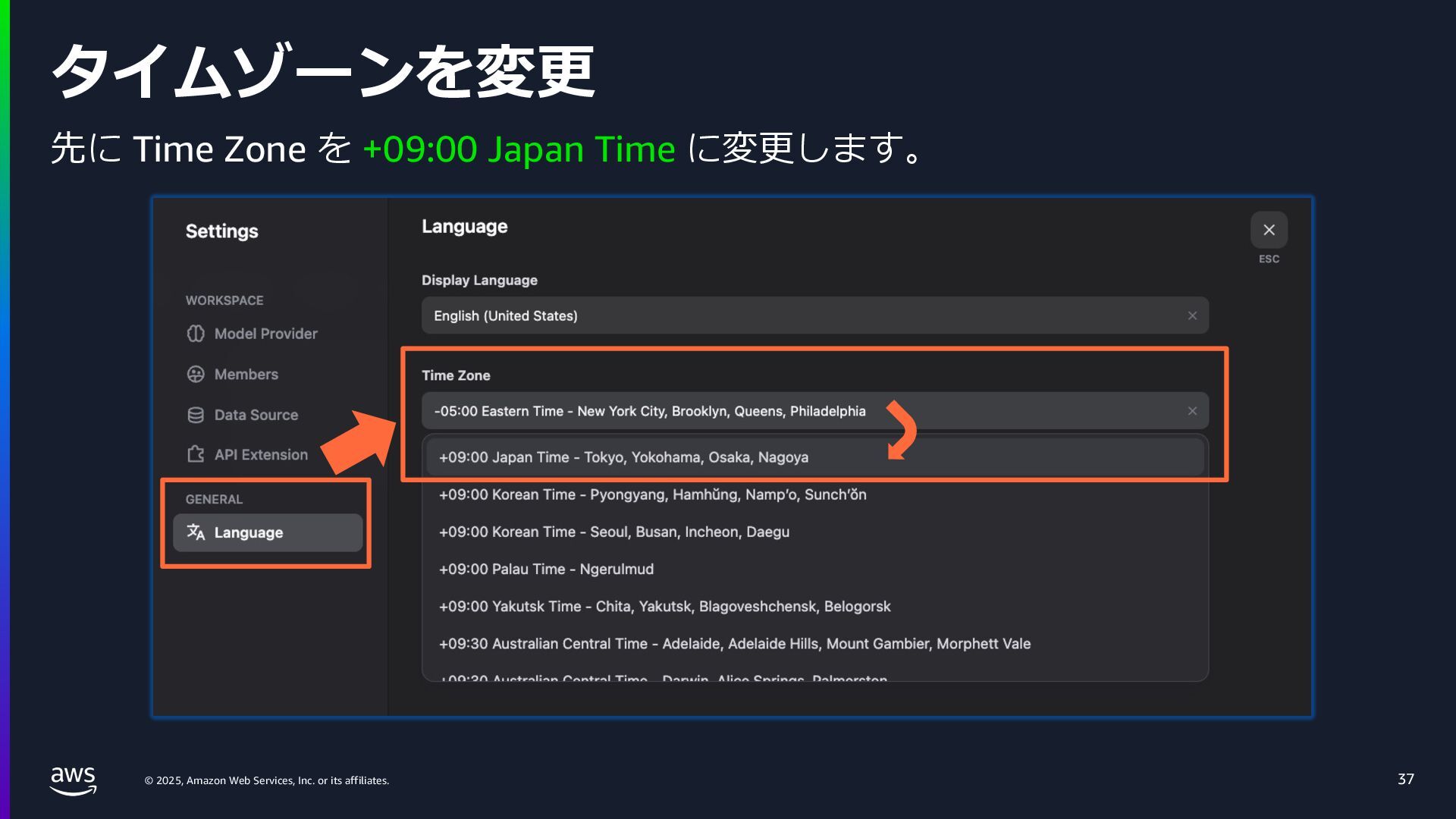The image size is (1456, 819).
Task: Click the Members people icon
Action: click(196, 374)
